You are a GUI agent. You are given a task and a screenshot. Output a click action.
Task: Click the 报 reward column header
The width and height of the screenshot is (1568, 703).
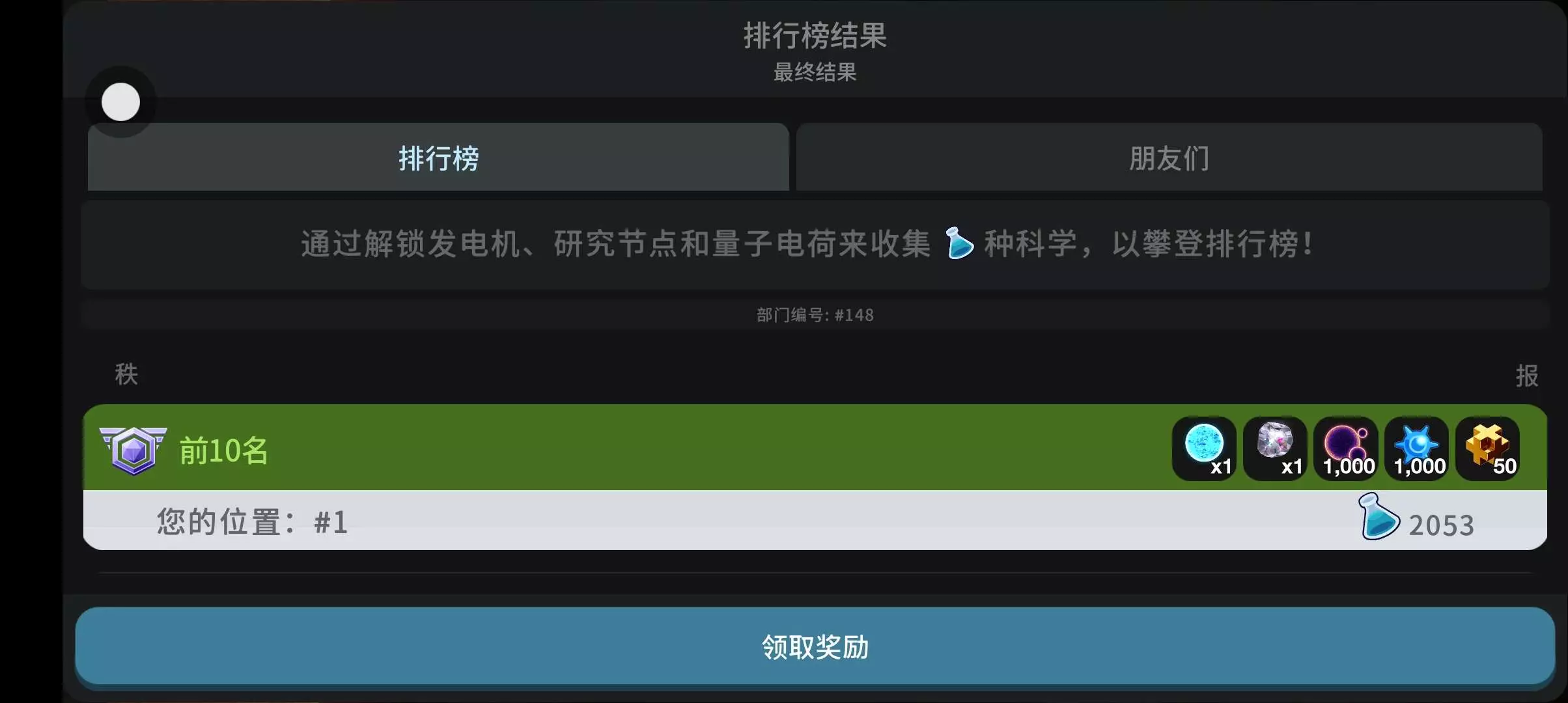(1527, 376)
